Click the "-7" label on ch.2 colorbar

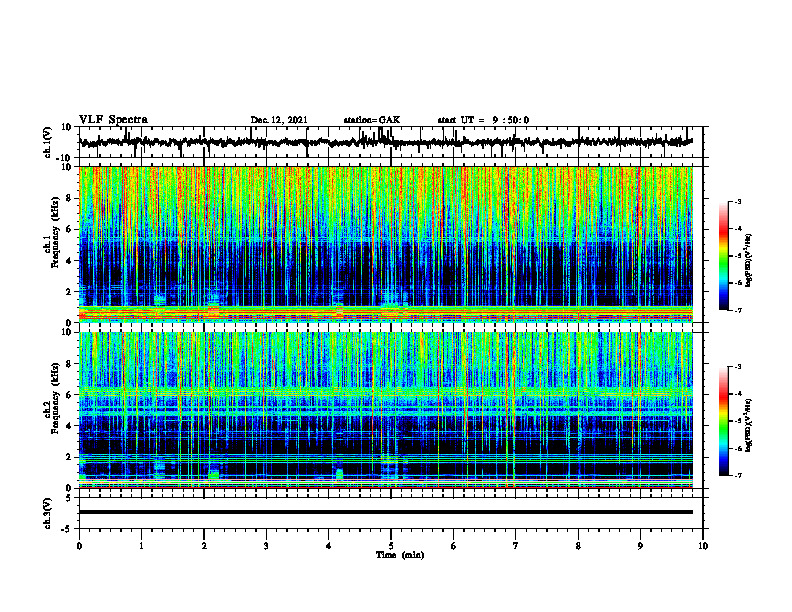pos(738,475)
